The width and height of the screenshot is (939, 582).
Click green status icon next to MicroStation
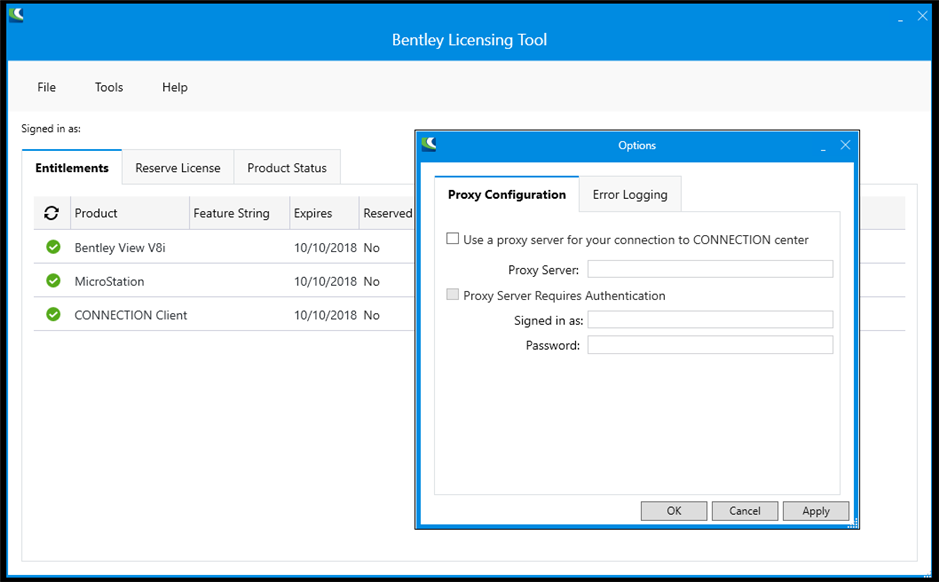click(x=53, y=281)
